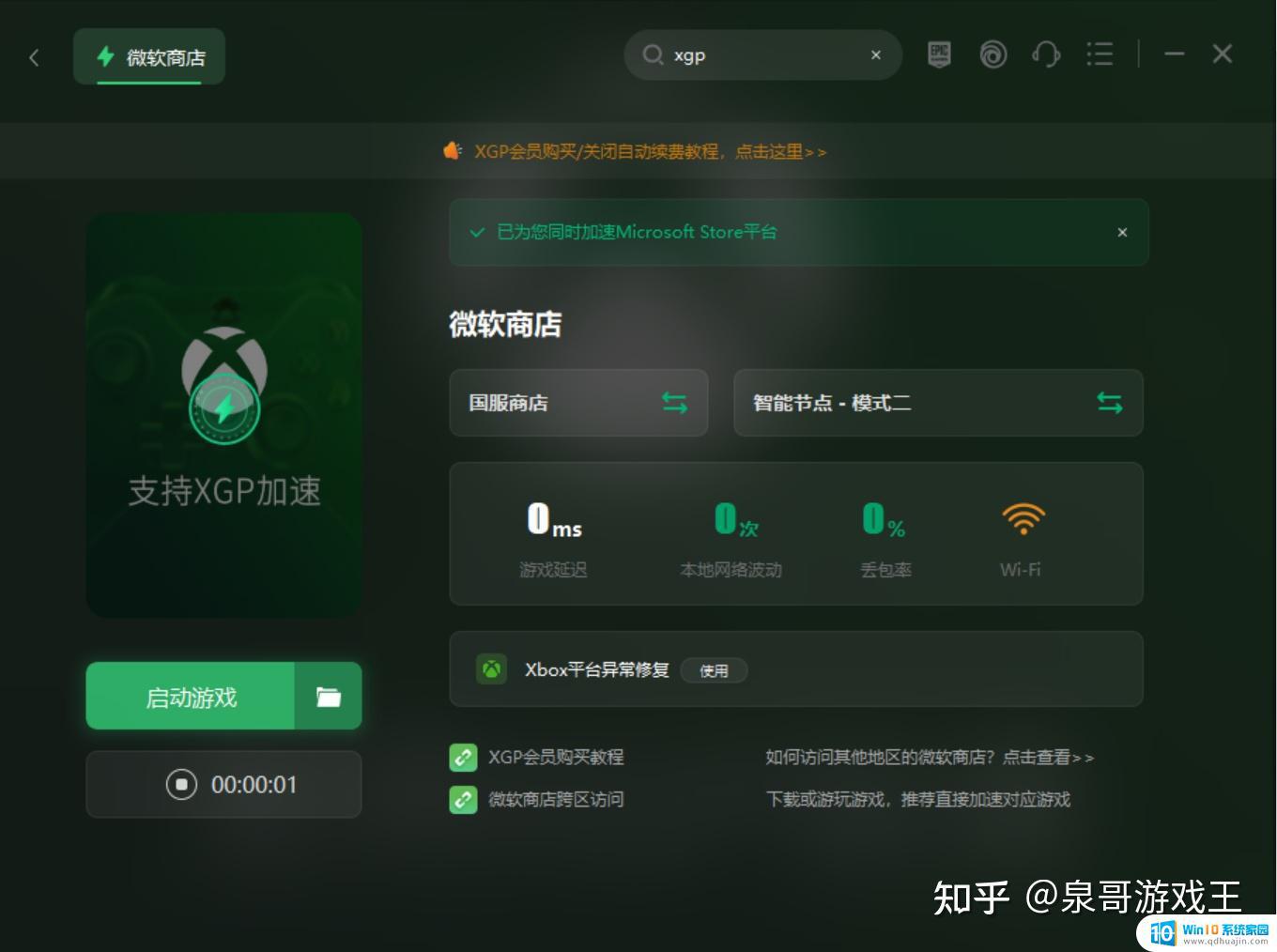Screen dimensions: 1277x952
Task: Click the 微软商店 heading
Action: 505,324
